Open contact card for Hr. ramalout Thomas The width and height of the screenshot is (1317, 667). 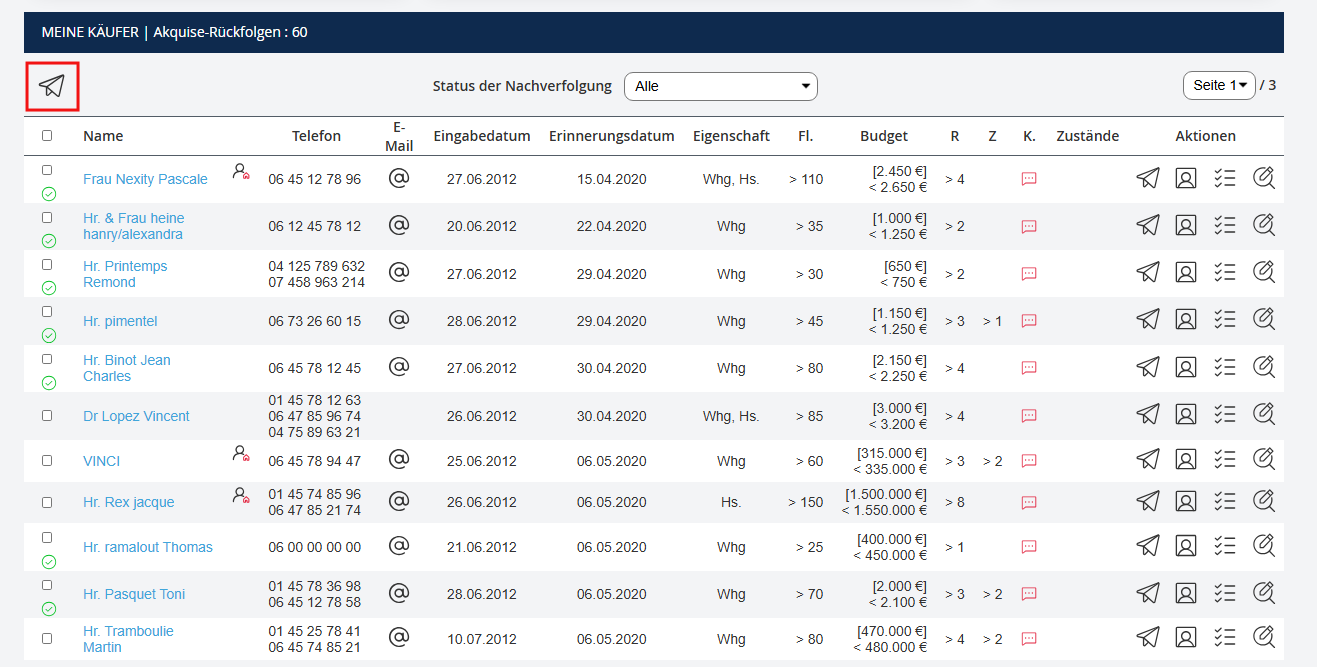pyautogui.click(x=1186, y=546)
